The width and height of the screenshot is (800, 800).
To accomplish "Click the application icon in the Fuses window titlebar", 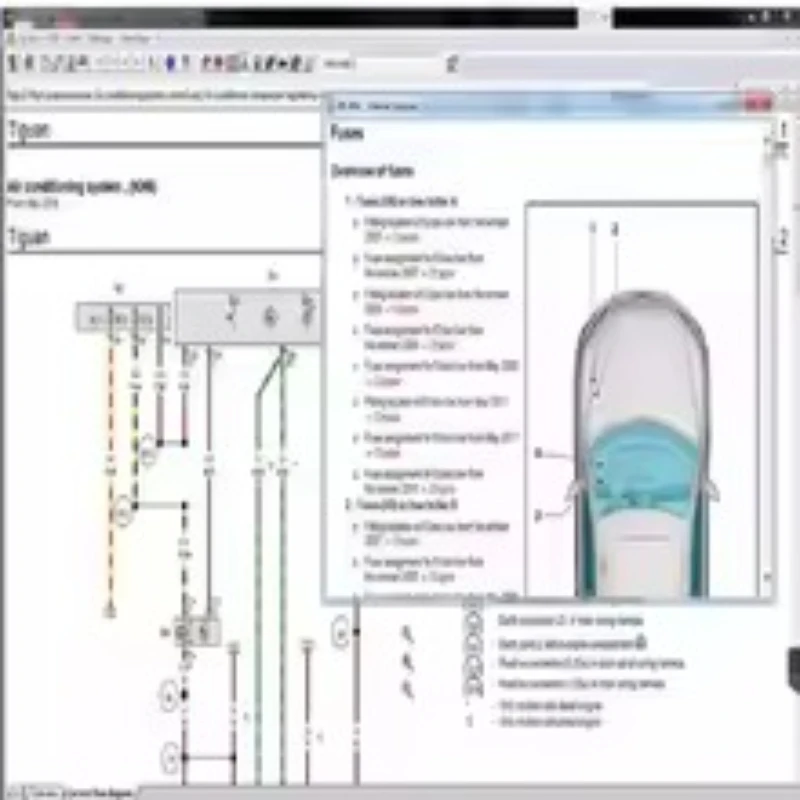I will click(336, 103).
